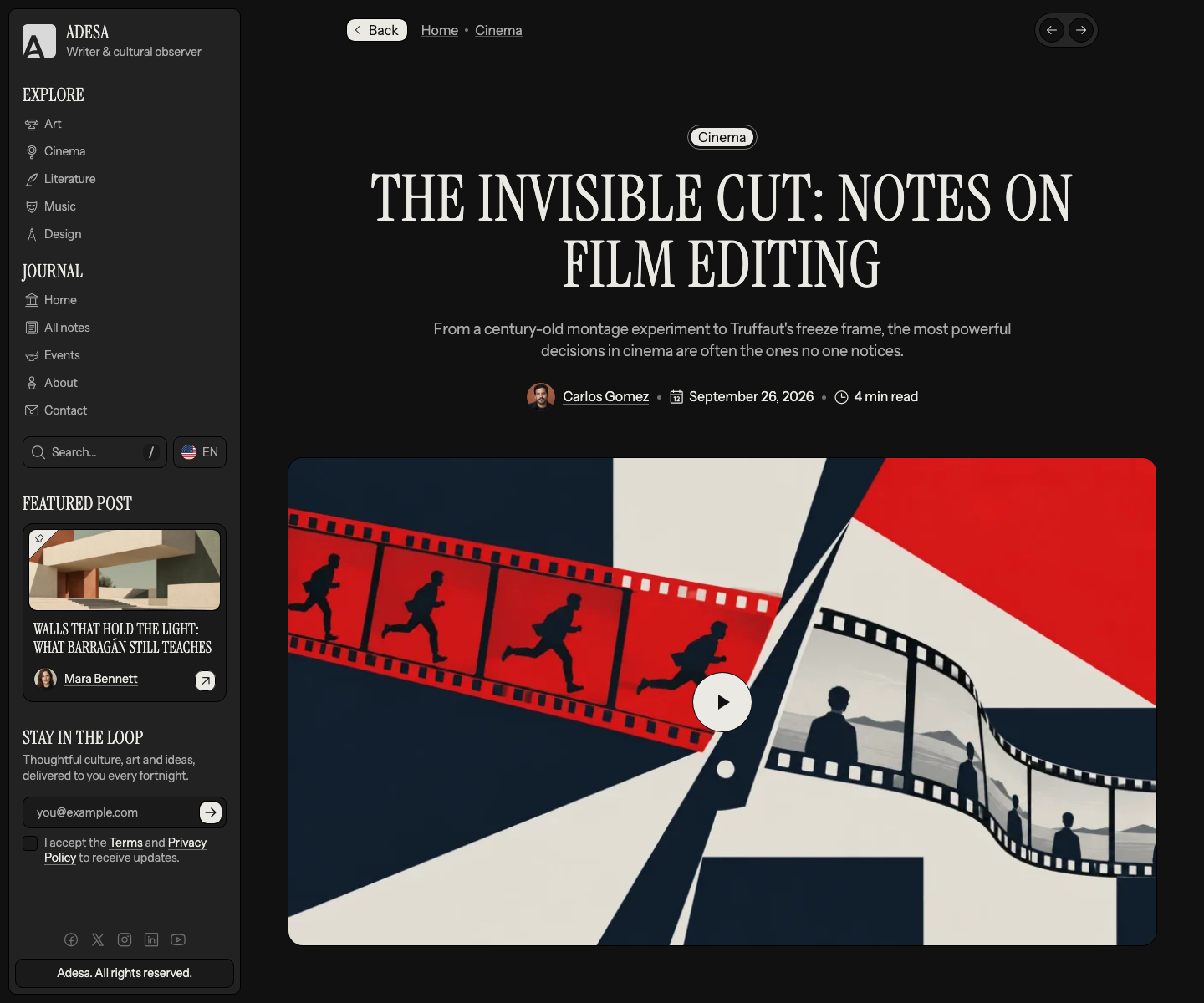
Task: Focus the Search input field
Action: 94,452
